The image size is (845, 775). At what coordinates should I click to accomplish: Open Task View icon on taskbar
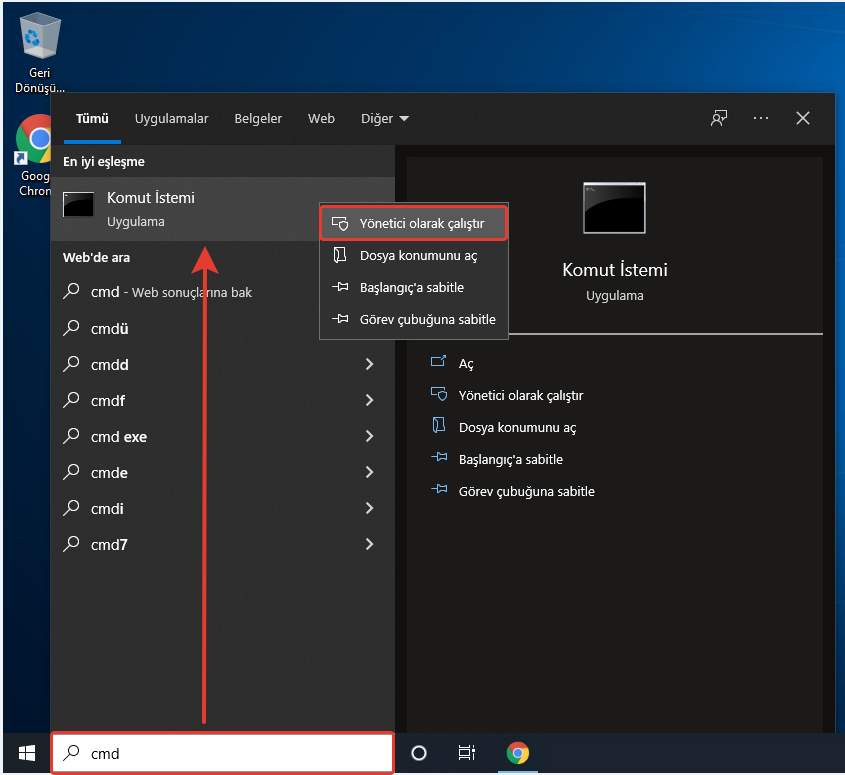(466, 753)
